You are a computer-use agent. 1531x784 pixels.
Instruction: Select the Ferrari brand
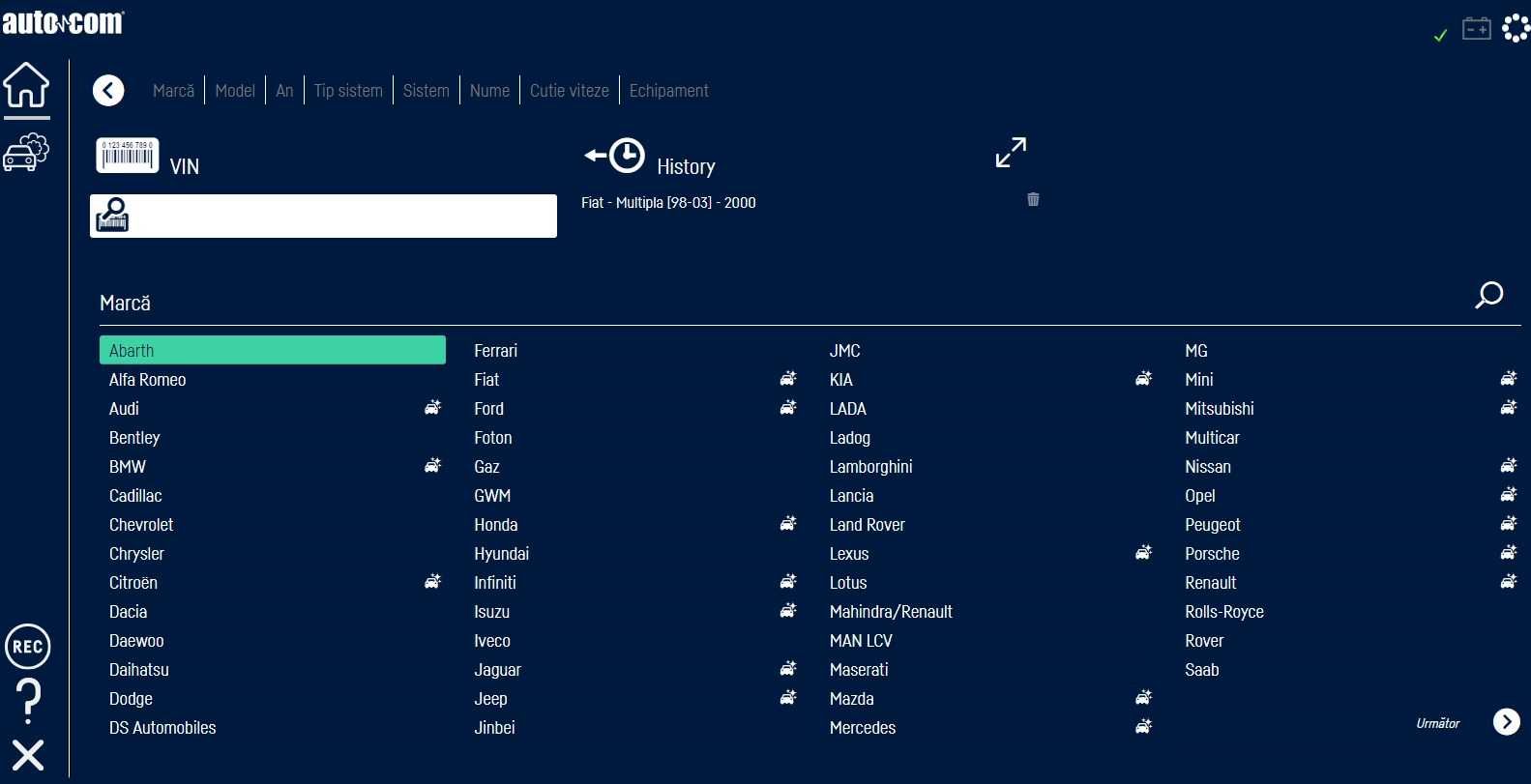point(495,351)
